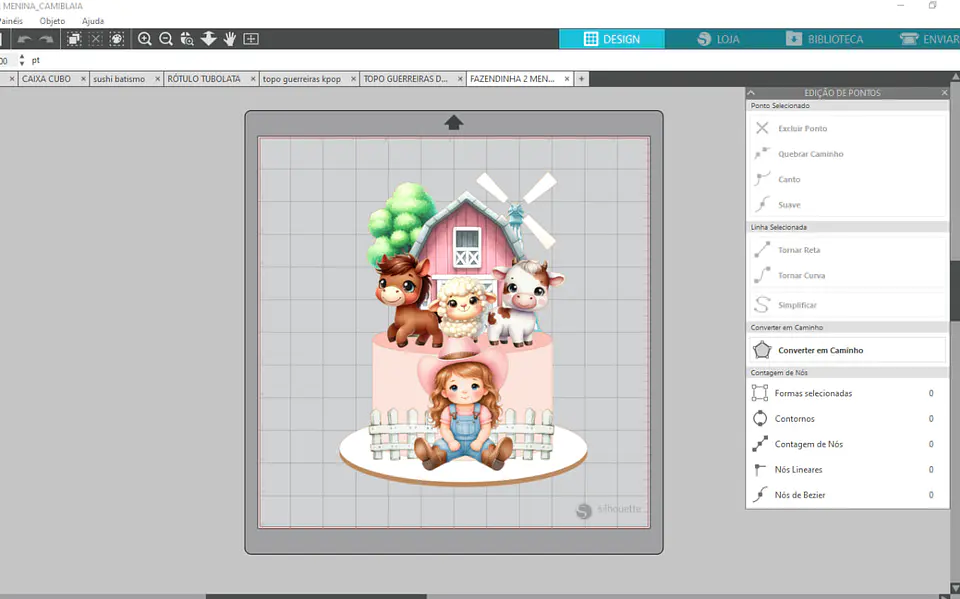Open the ENVIAR send tab
The height and width of the screenshot is (599, 960).
(x=929, y=39)
